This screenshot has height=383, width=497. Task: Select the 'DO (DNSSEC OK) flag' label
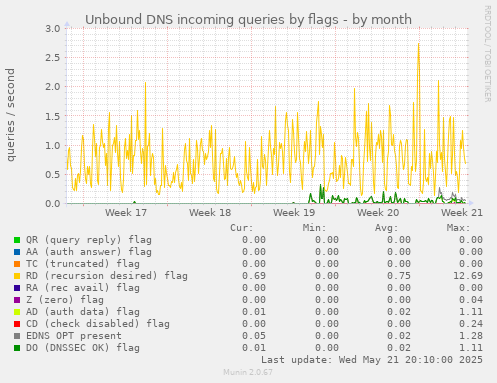83,348
